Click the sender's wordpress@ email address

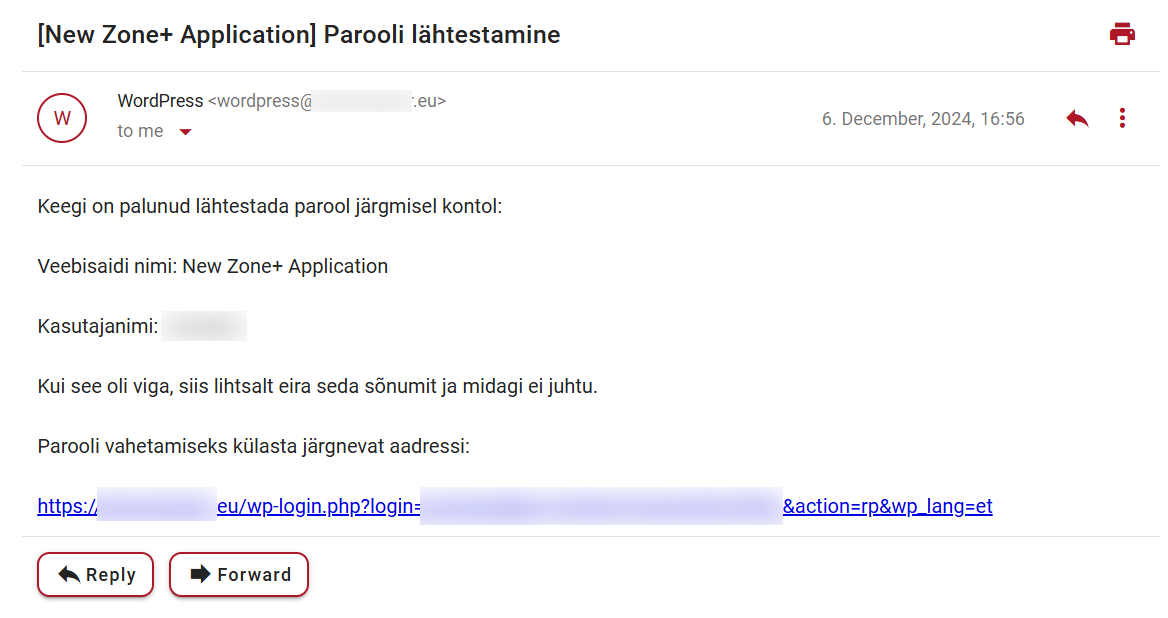327,101
